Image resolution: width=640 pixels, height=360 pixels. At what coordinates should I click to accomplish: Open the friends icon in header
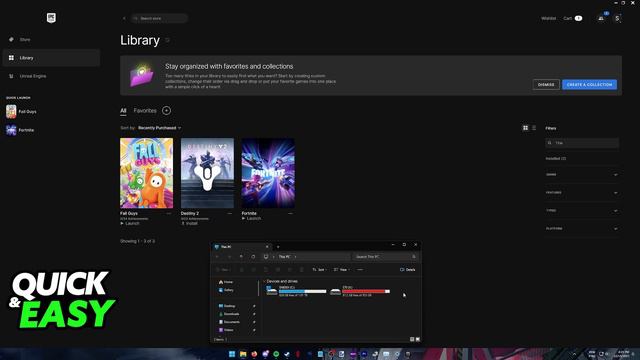pos(601,18)
